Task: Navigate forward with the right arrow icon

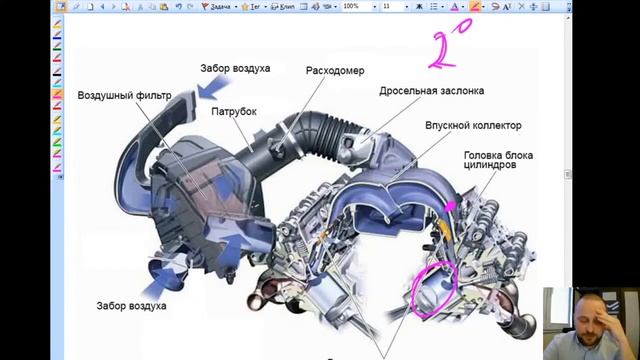Action: click(113, 7)
